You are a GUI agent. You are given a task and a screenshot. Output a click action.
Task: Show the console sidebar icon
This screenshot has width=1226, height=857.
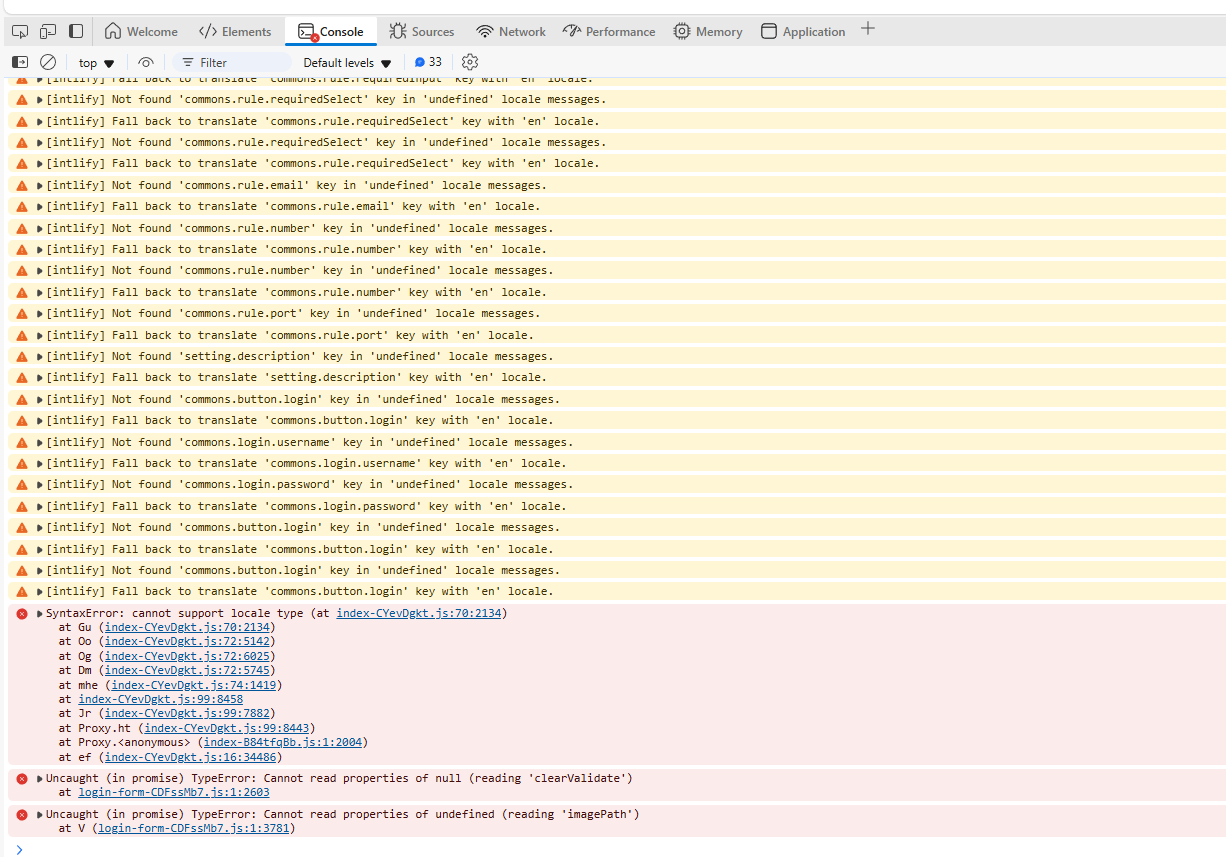[x=20, y=62]
